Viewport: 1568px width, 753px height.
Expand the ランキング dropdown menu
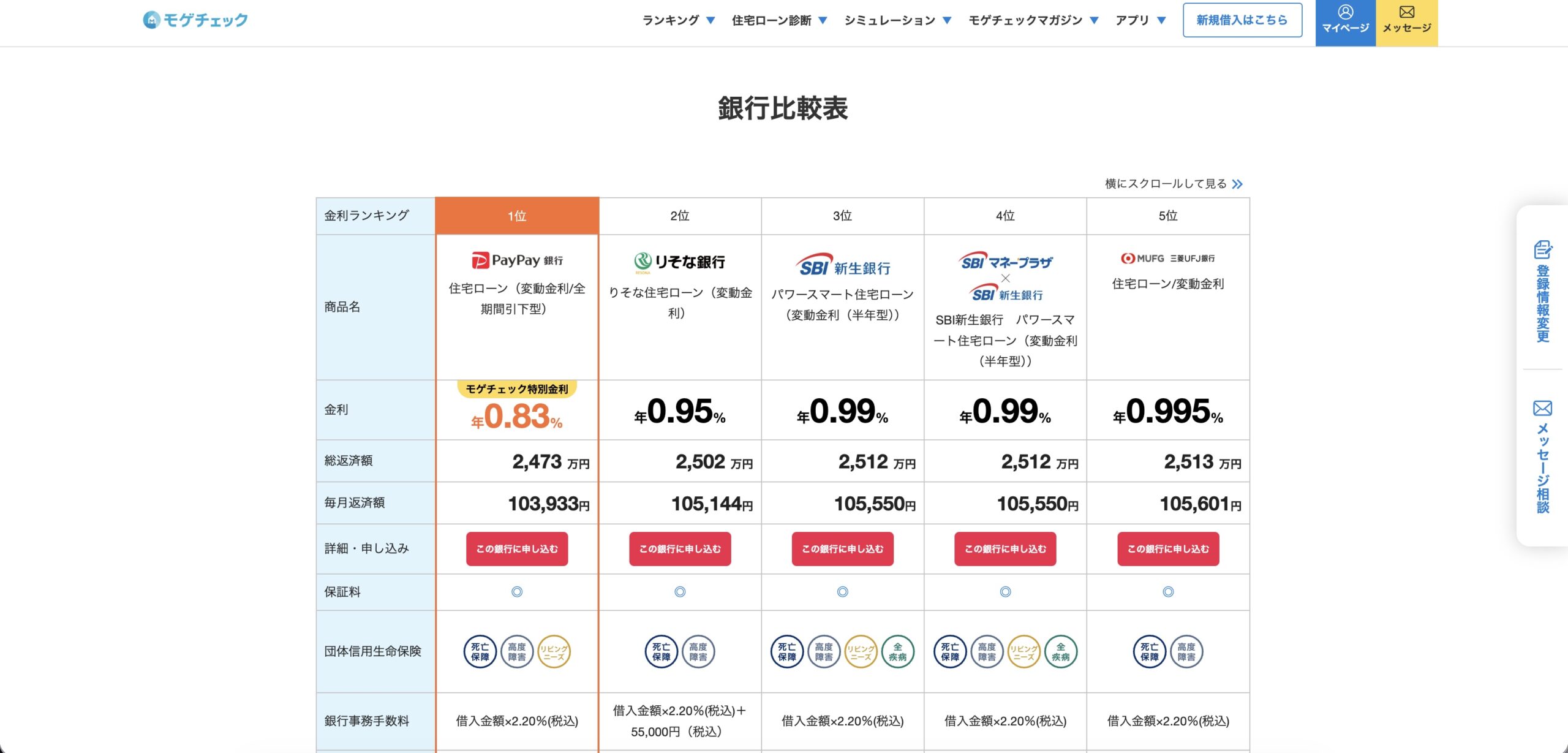(x=679, y=20)
